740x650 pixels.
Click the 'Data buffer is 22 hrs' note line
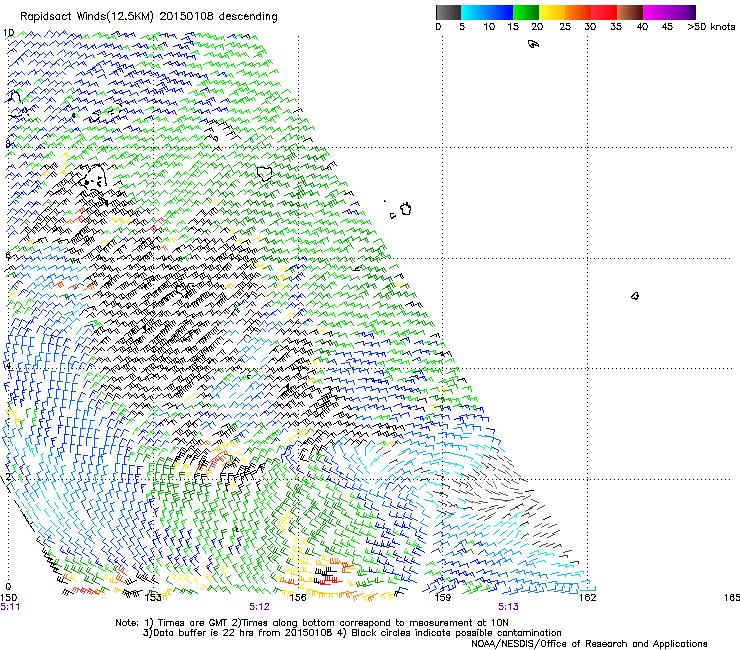pyautogui.click(x=352, y=633)
